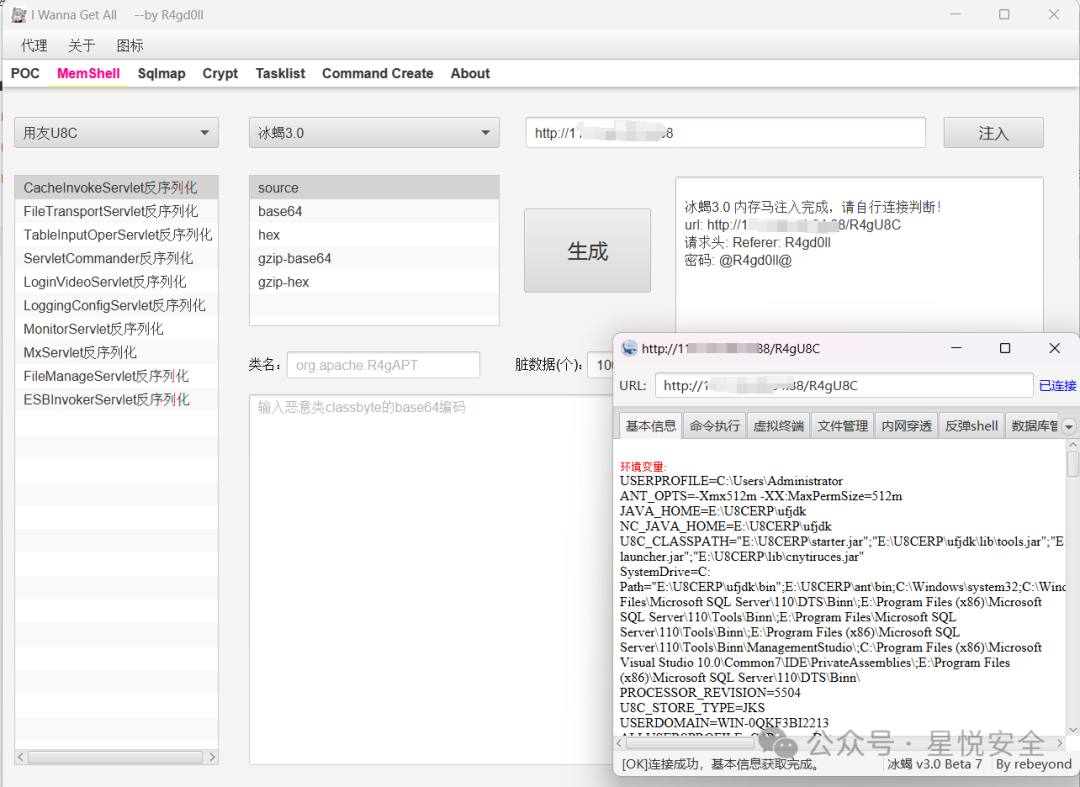Screen dimensions: 1080x787
Task: Click the I Wanna Get All app icon
Action: tap(19, 14)
